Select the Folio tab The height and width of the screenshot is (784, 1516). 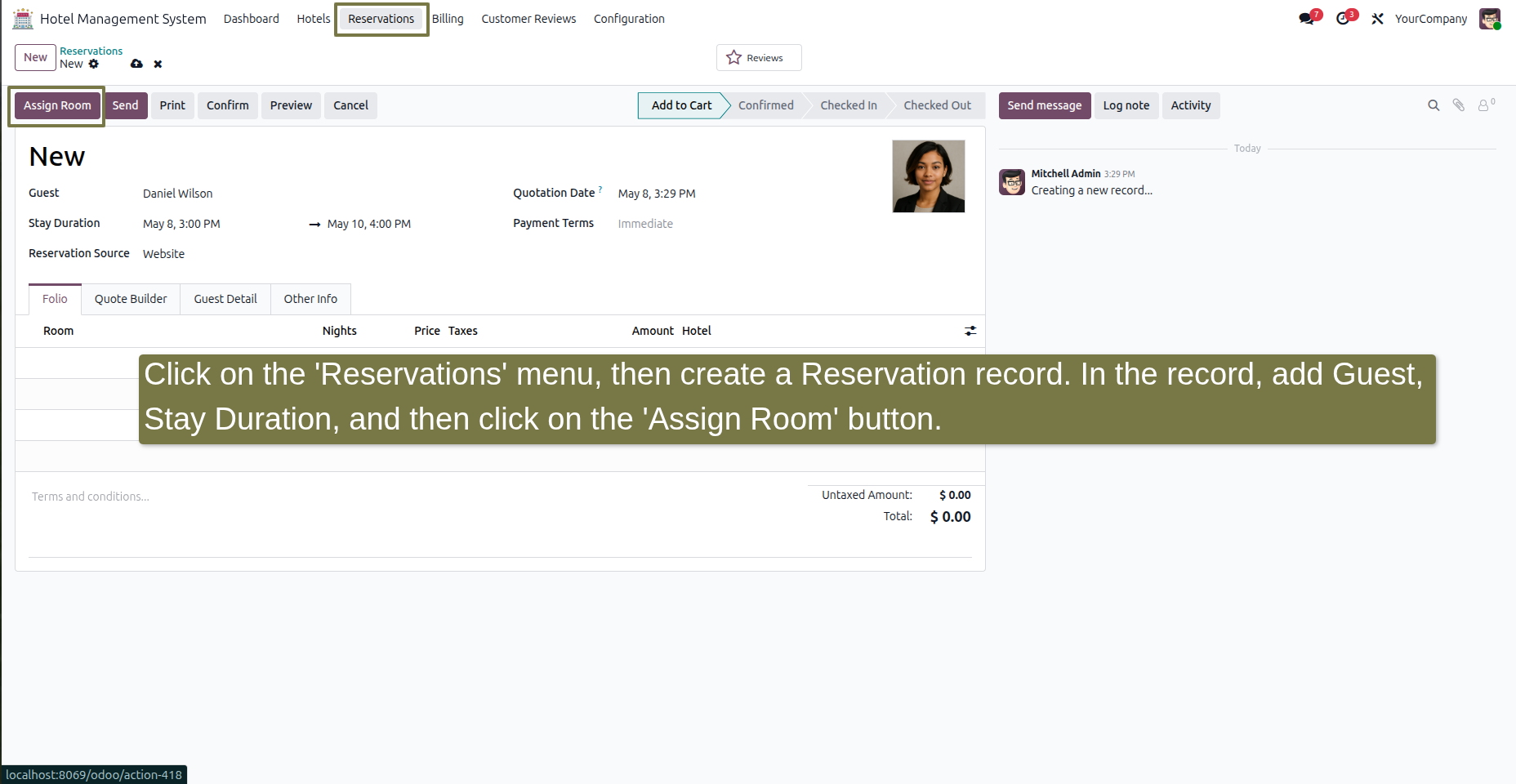click(55, 299)
